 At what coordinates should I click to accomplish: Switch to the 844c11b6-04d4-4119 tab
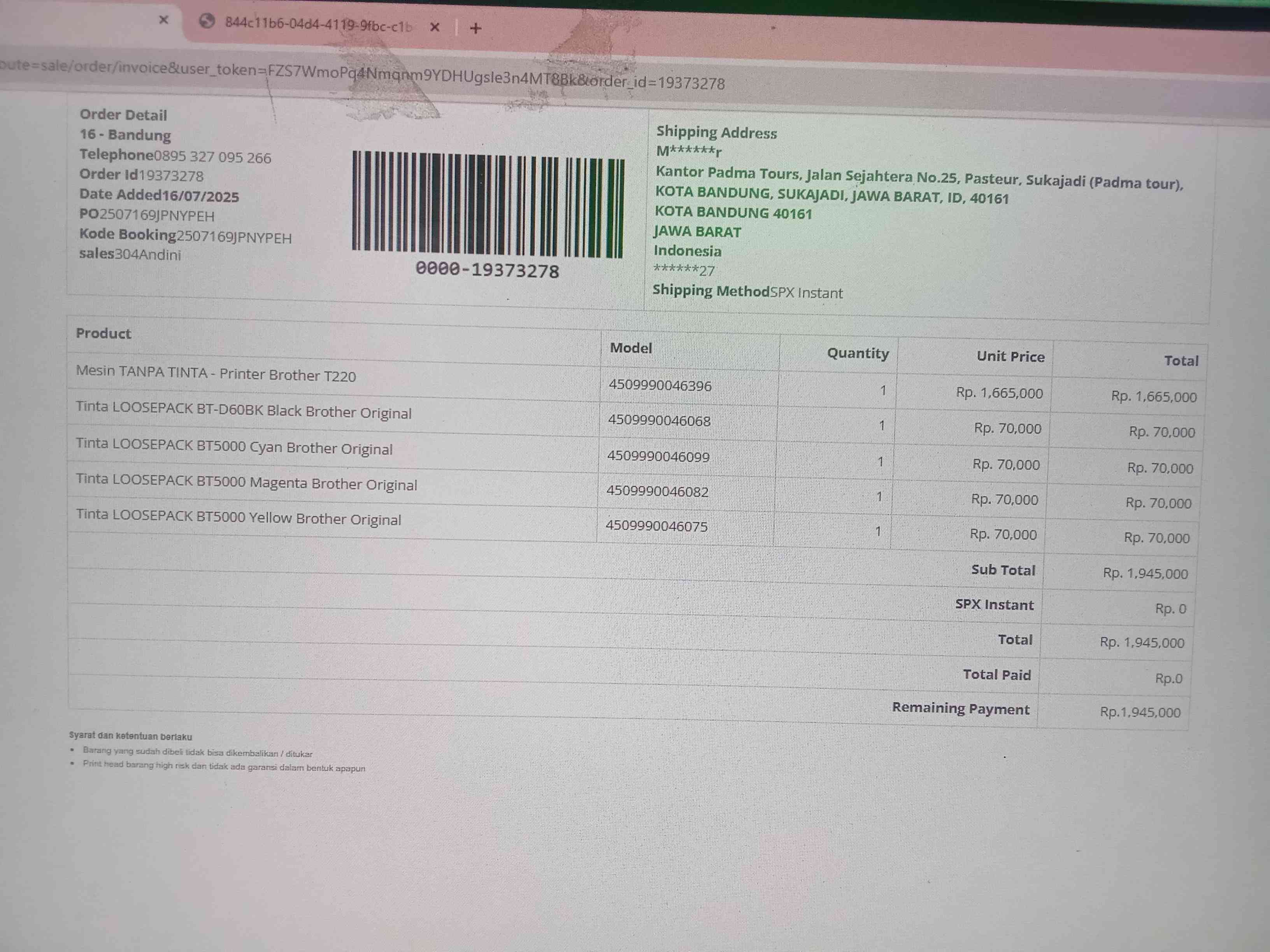pos(317,24)
